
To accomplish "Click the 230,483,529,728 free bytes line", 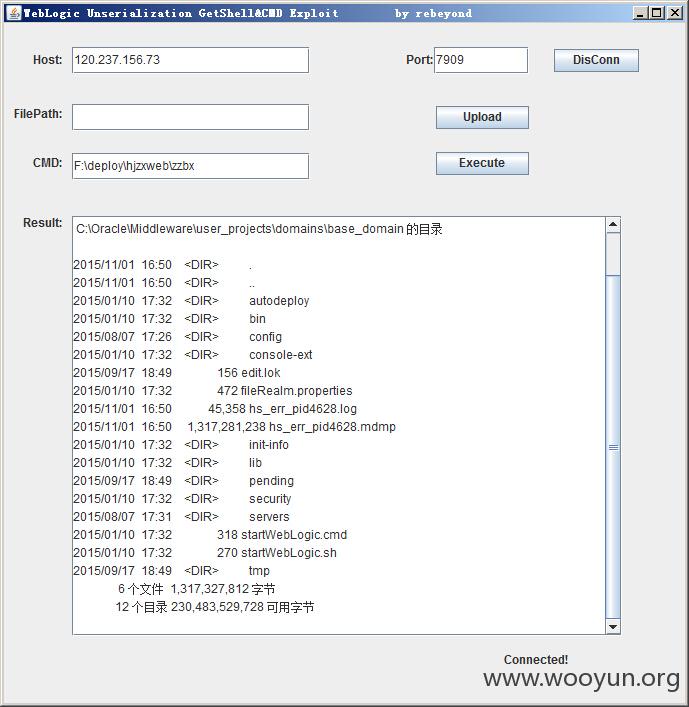I will click(215, 607).
